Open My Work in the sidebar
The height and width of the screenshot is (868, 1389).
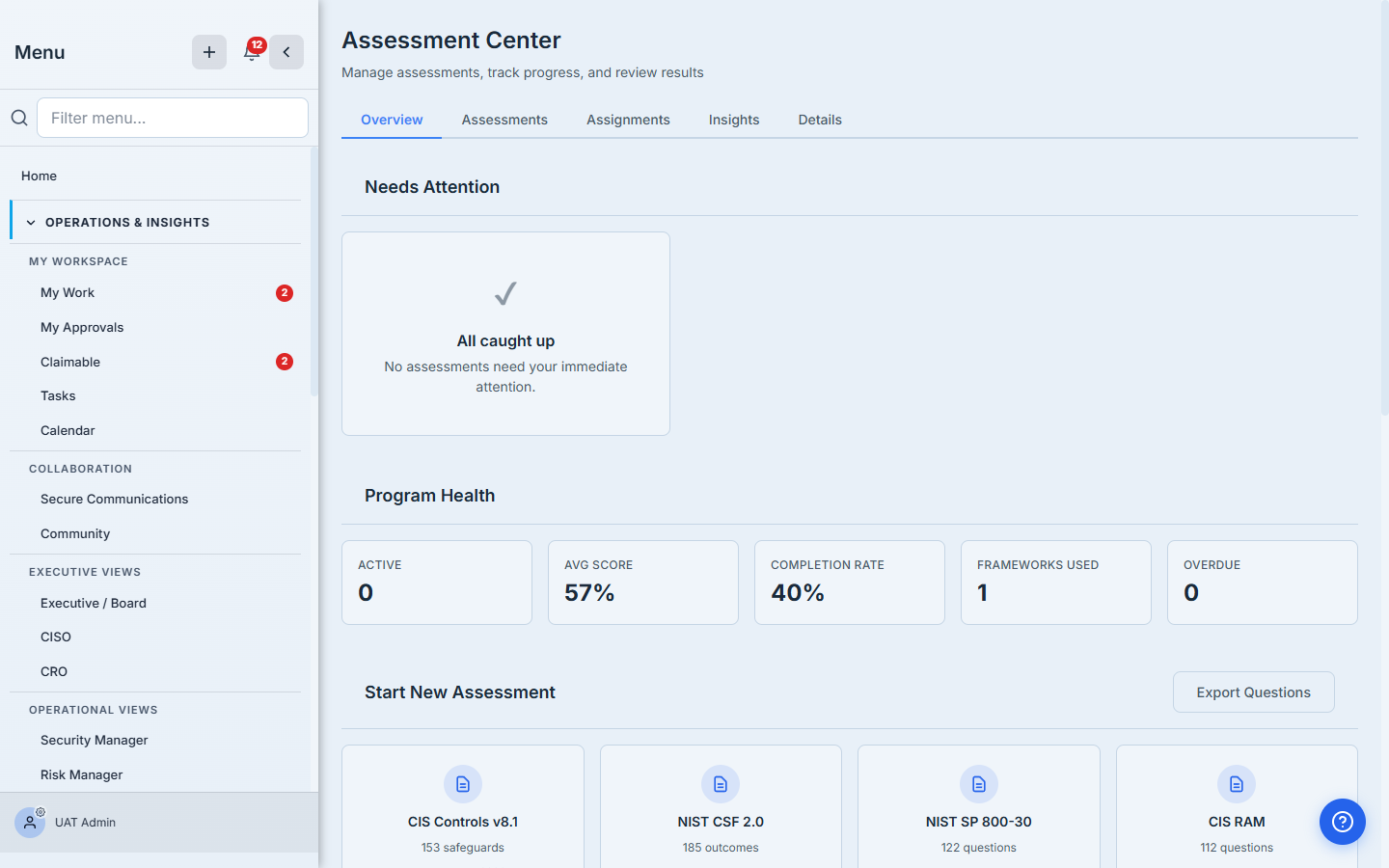155,293
